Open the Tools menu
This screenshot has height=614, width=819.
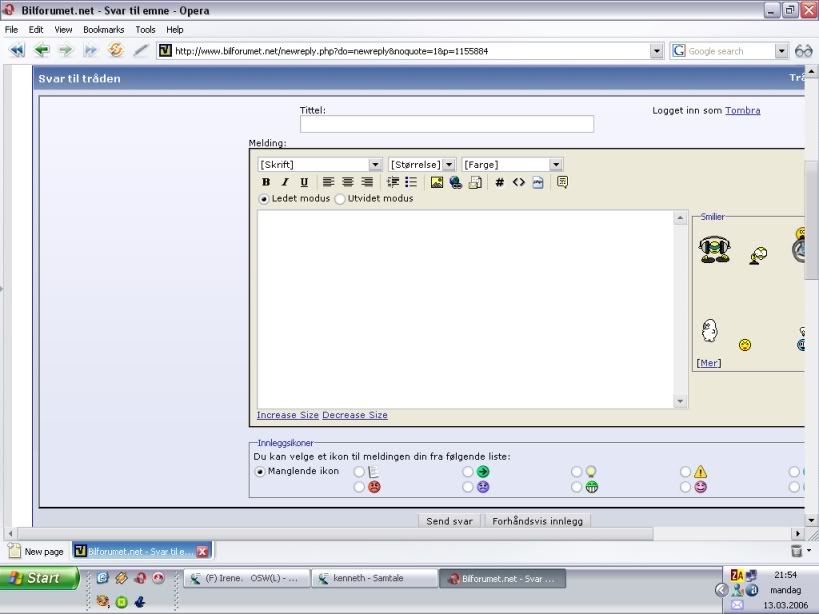click(145, 30)
